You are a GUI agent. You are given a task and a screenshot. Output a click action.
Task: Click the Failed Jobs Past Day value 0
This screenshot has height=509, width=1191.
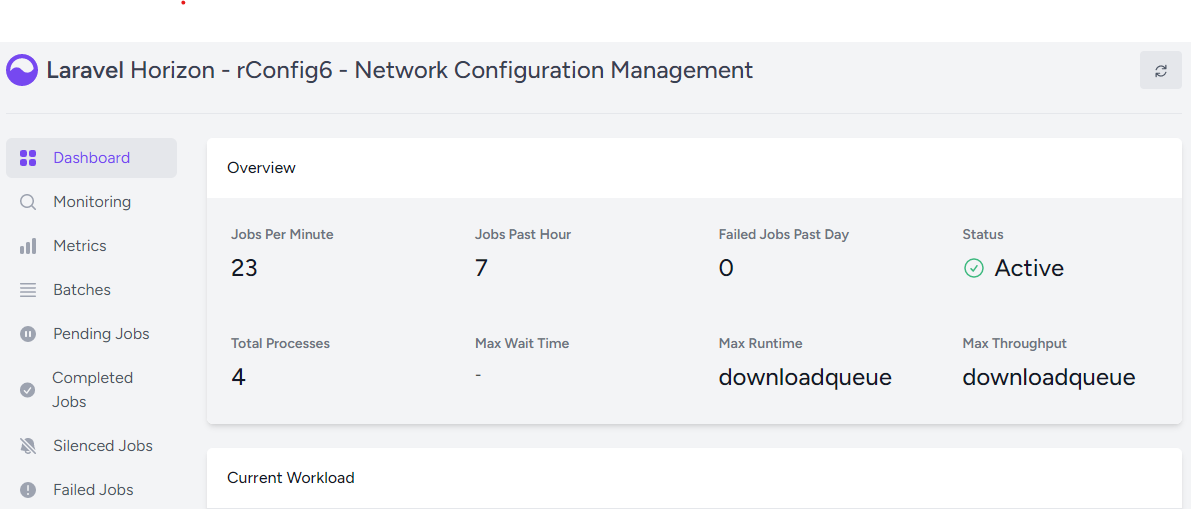click(726, 268)
